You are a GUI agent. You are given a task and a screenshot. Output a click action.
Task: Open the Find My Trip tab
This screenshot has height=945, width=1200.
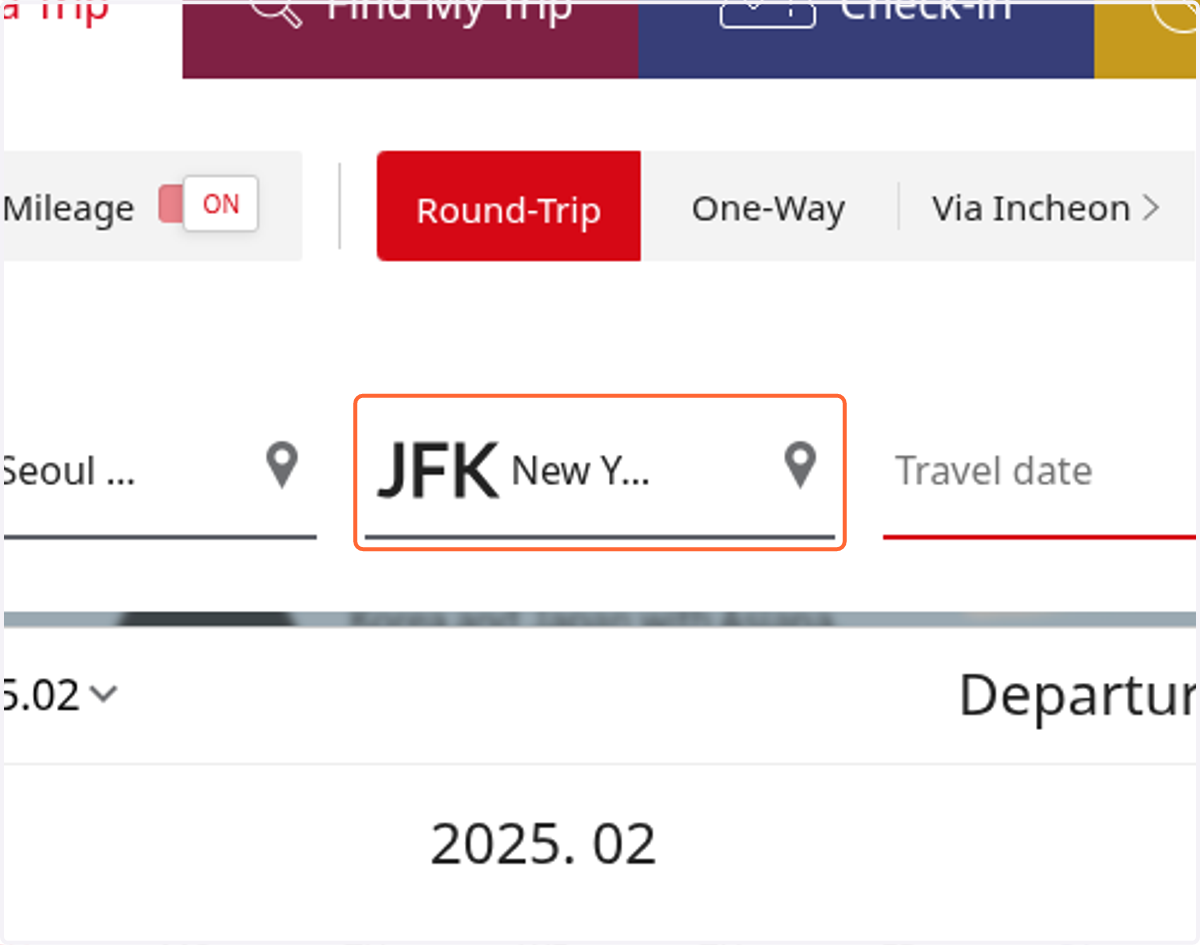tap(410, 39)
